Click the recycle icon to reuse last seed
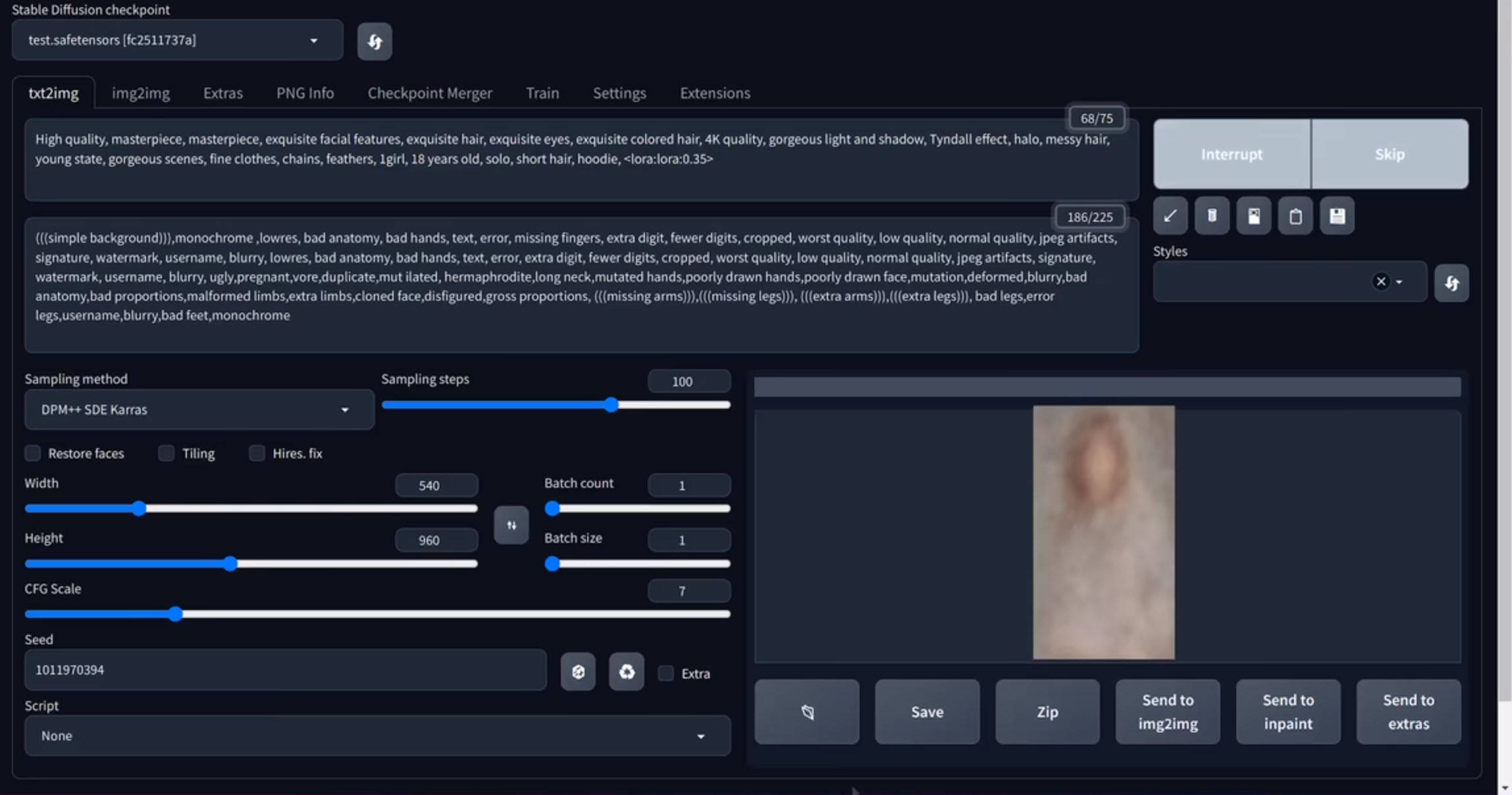The width and height of the screenshot is (1512, 795). pos(626,671)
